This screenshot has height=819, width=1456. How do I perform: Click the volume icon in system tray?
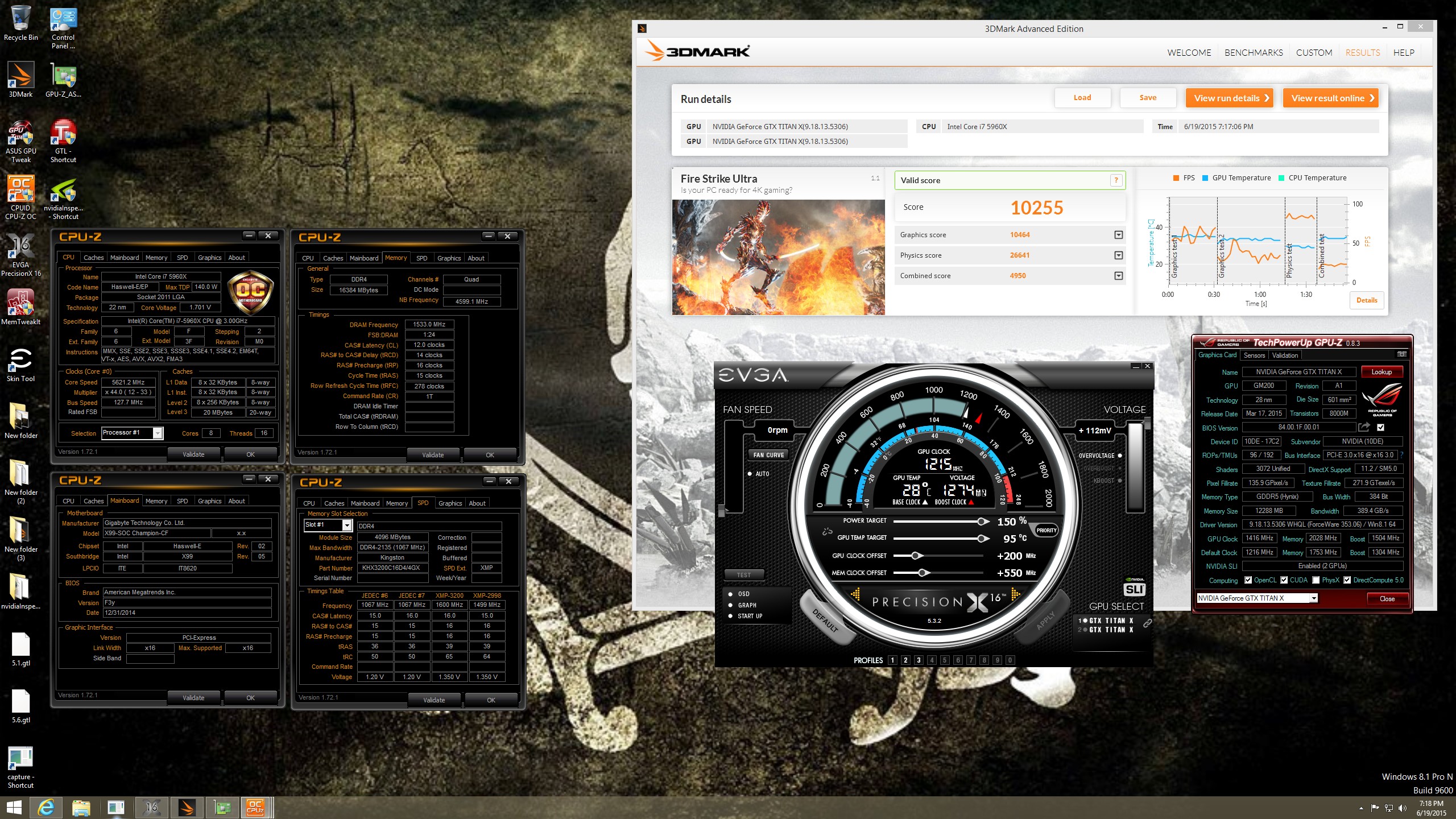coord(1403,808)
